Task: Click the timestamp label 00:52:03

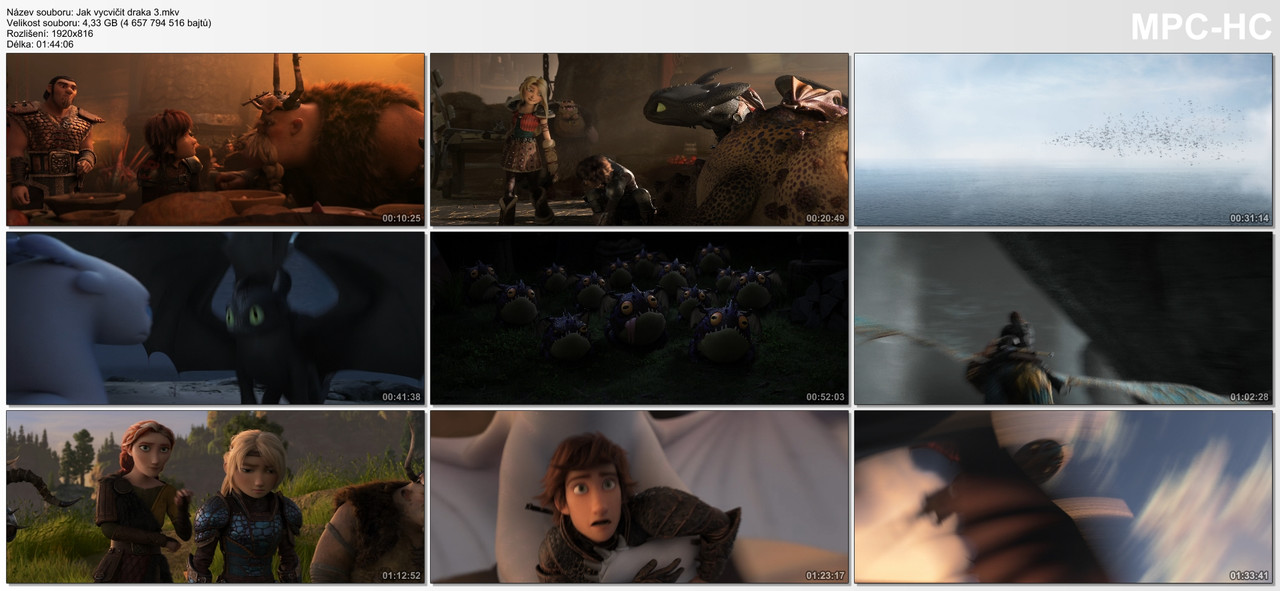Action: click(825, 397)
